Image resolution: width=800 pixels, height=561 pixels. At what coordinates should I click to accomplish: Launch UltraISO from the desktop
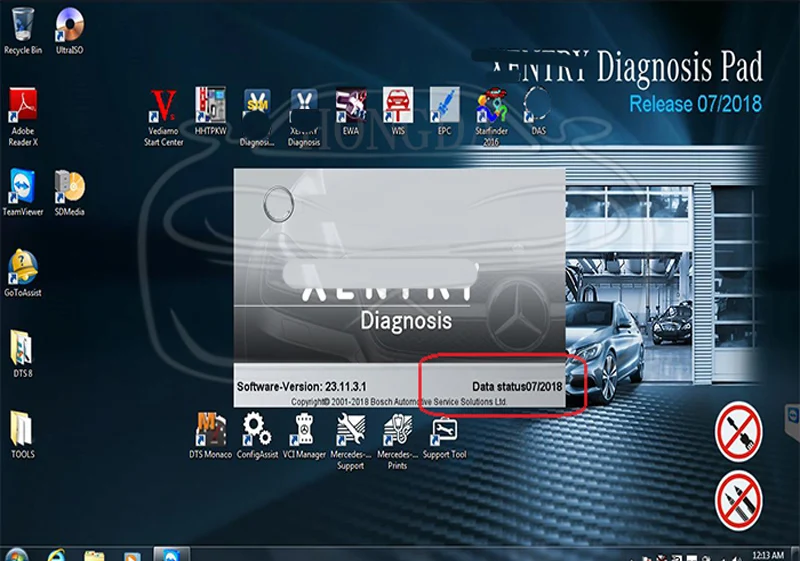pyautogui.click(x=69, y=31)
